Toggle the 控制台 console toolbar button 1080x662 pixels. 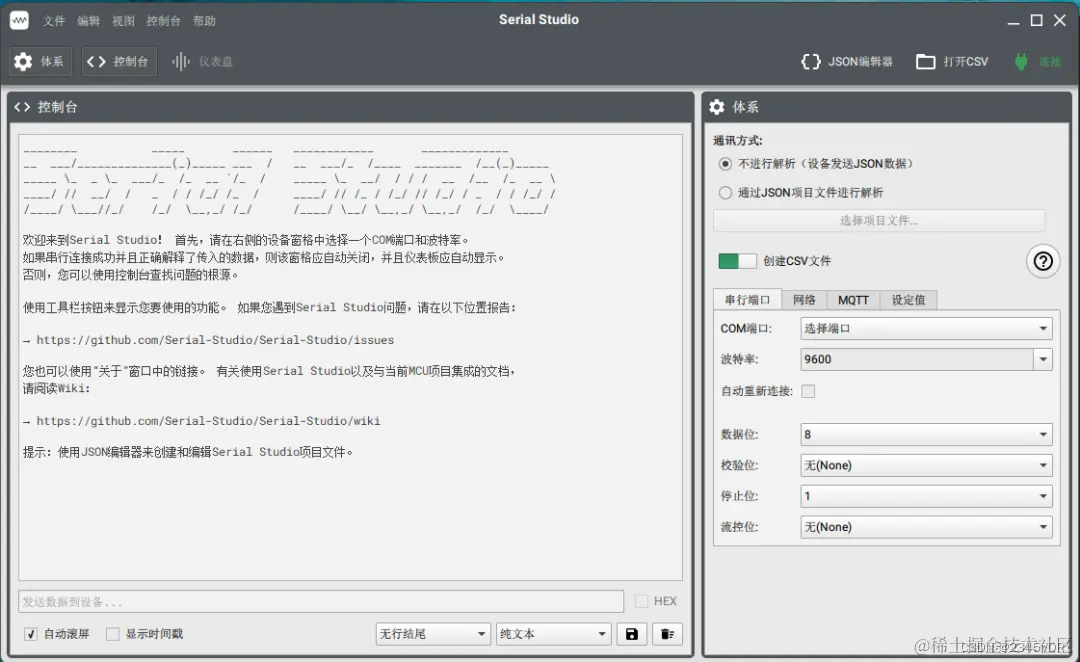118,62
